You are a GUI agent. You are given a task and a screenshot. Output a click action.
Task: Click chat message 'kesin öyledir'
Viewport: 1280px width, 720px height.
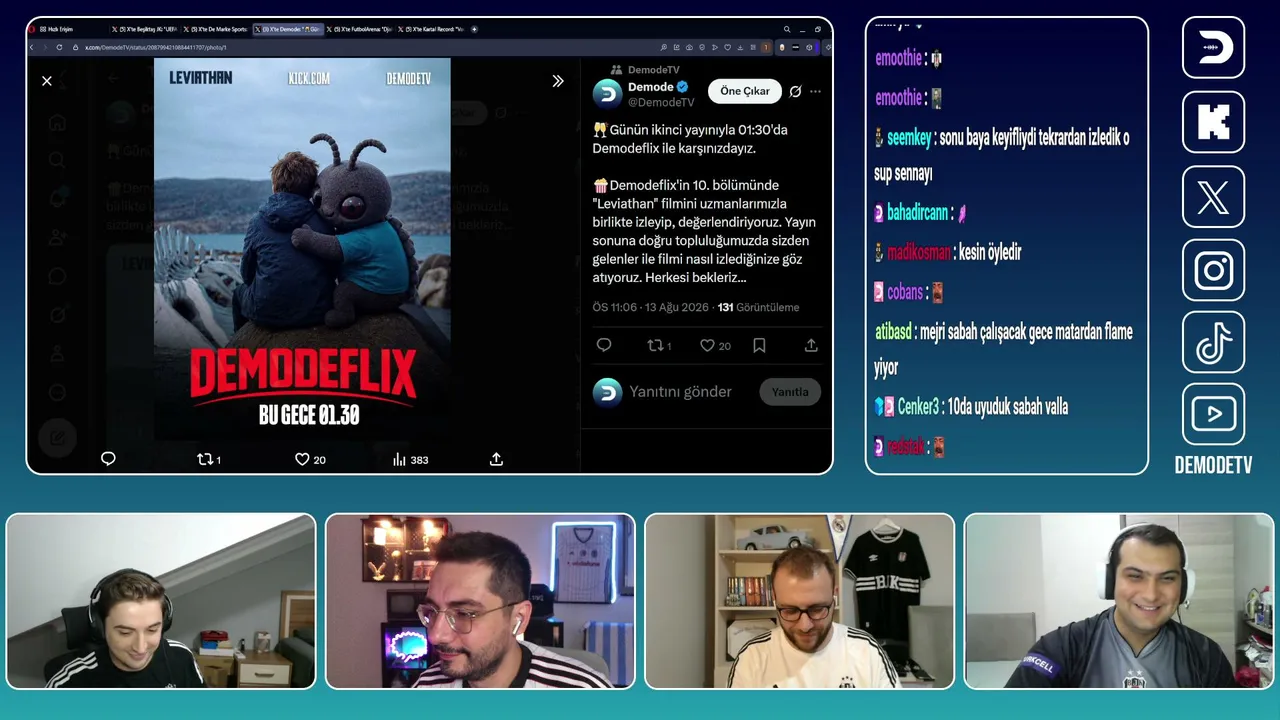(x=990, y=253)
